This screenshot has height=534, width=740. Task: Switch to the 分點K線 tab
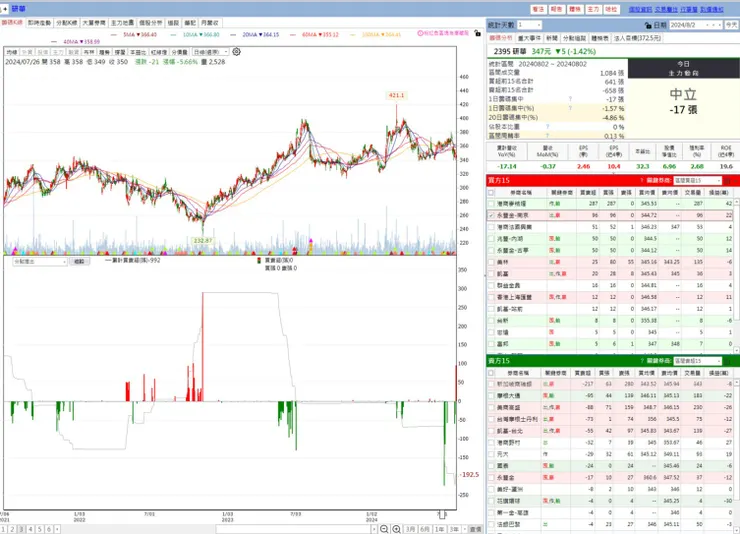point(67,23)
